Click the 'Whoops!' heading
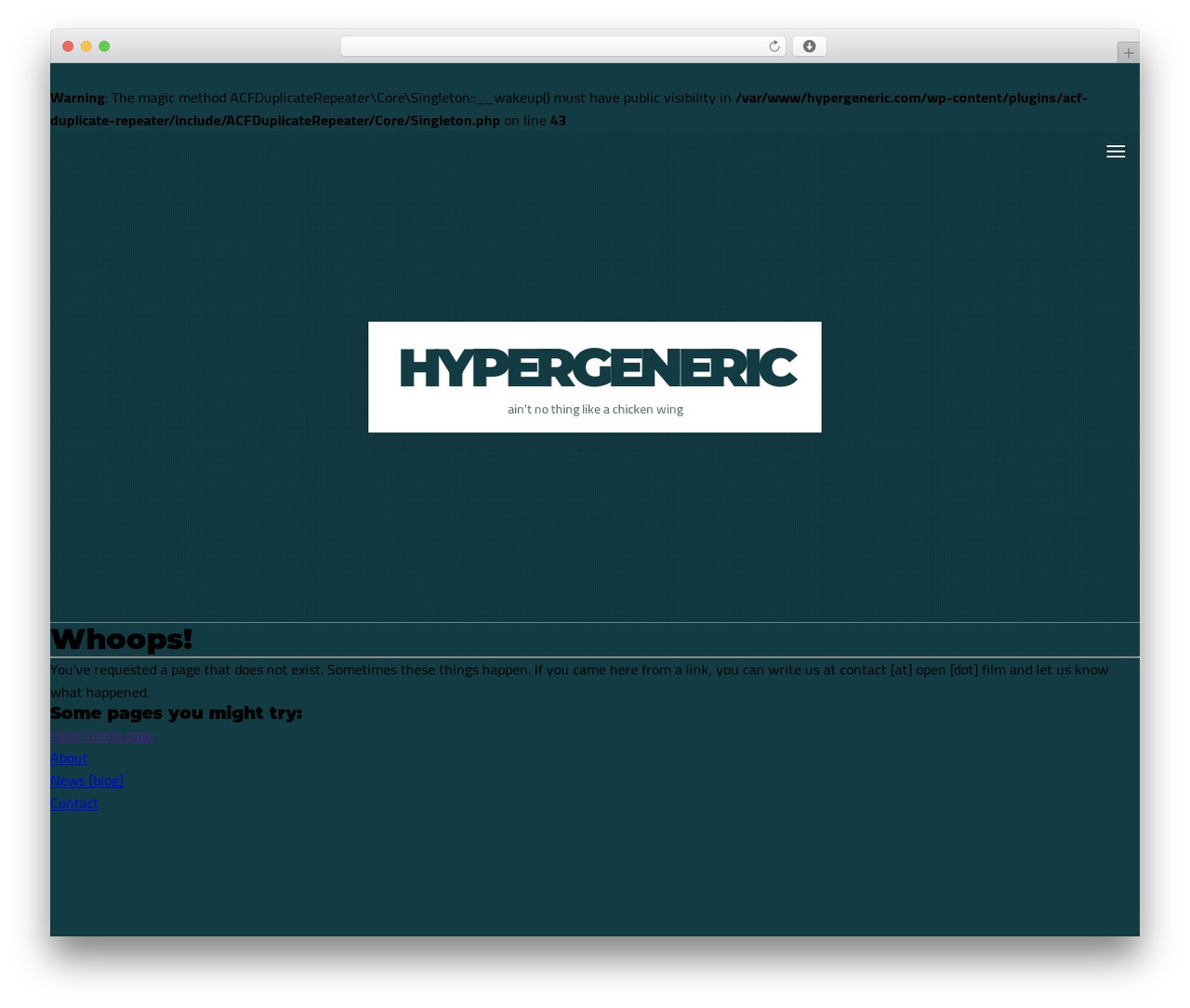 tap(121, 640)
